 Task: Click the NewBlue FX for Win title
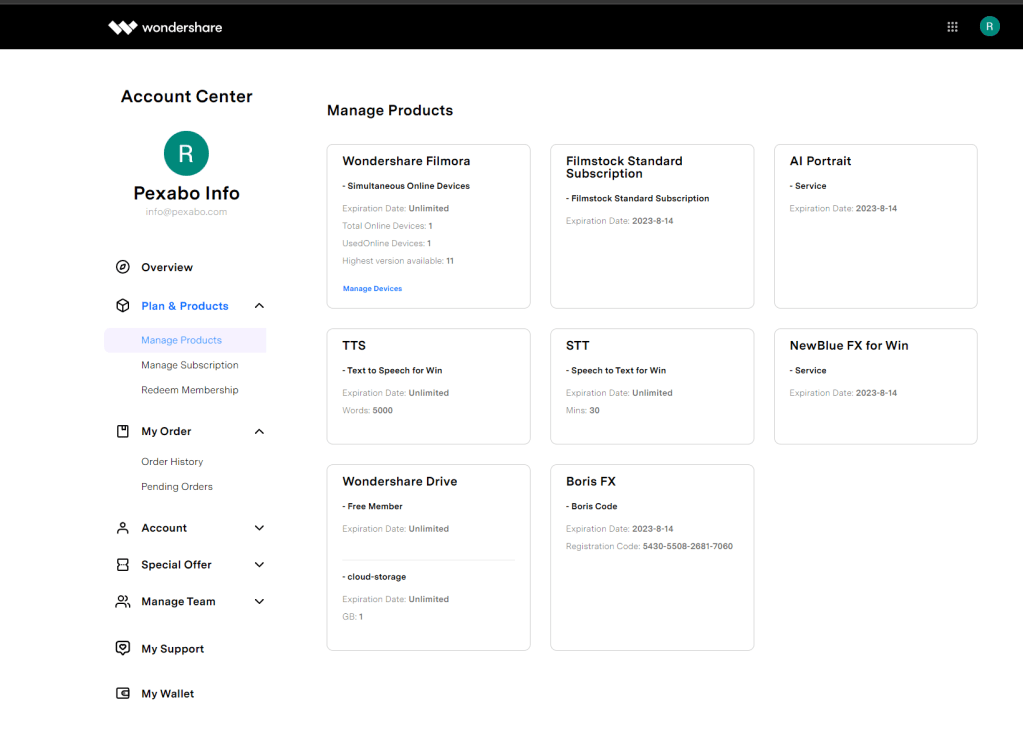pyautogui.click(x=849, y=346)
